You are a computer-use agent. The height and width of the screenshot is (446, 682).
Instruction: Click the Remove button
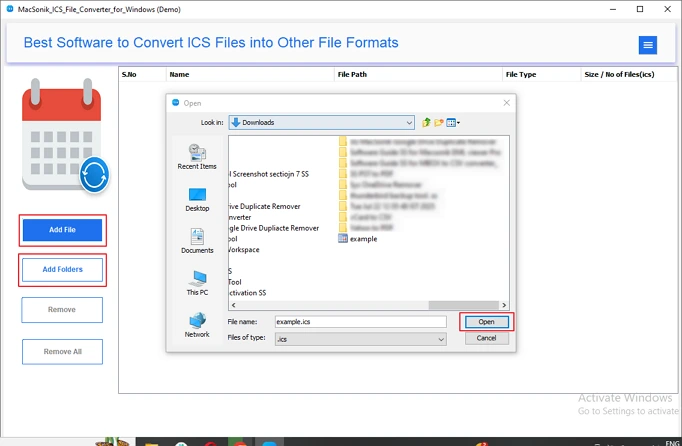click(62, 310)
